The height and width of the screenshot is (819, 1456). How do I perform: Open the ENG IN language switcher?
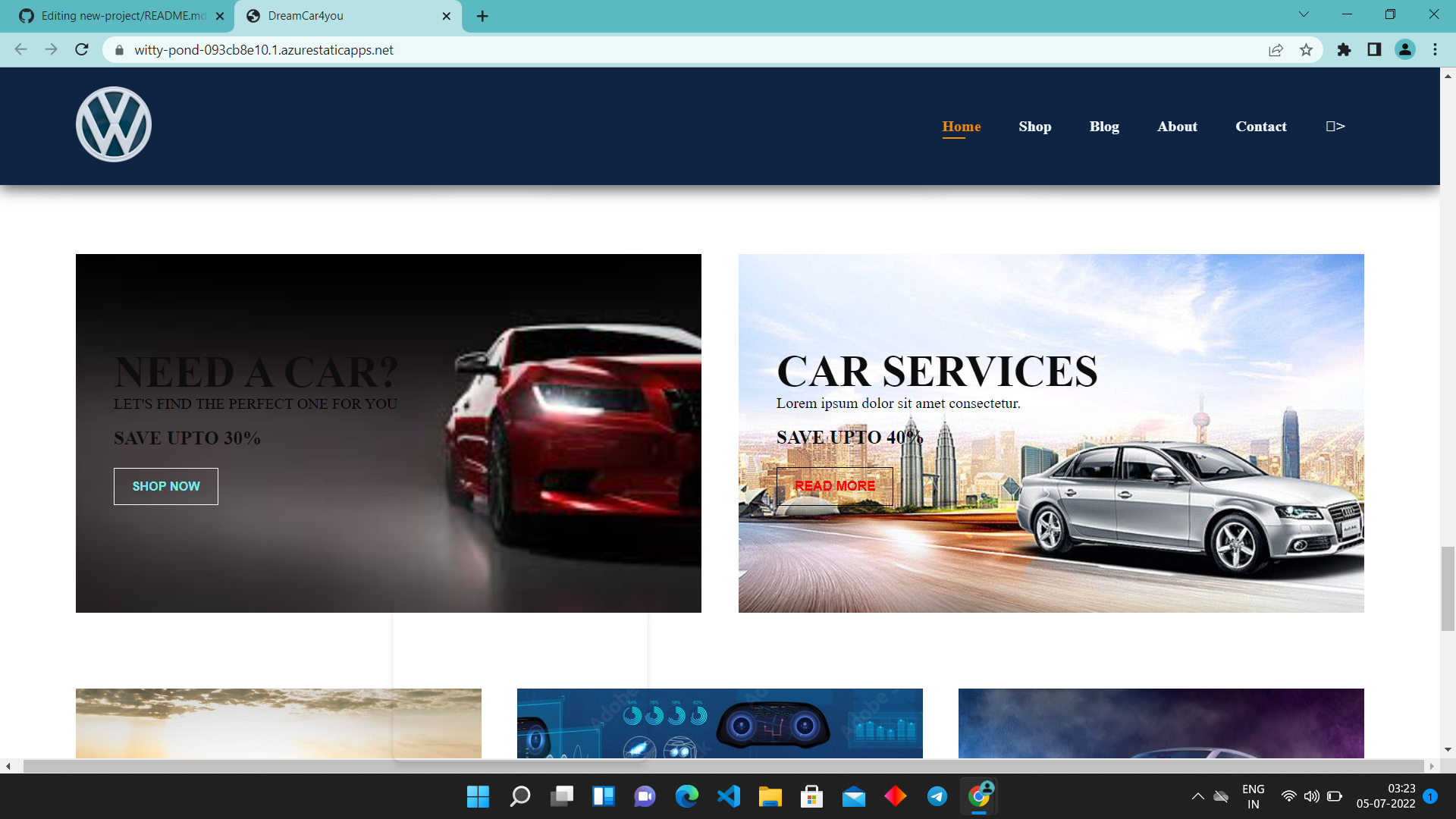click(x=1254, y=796)
